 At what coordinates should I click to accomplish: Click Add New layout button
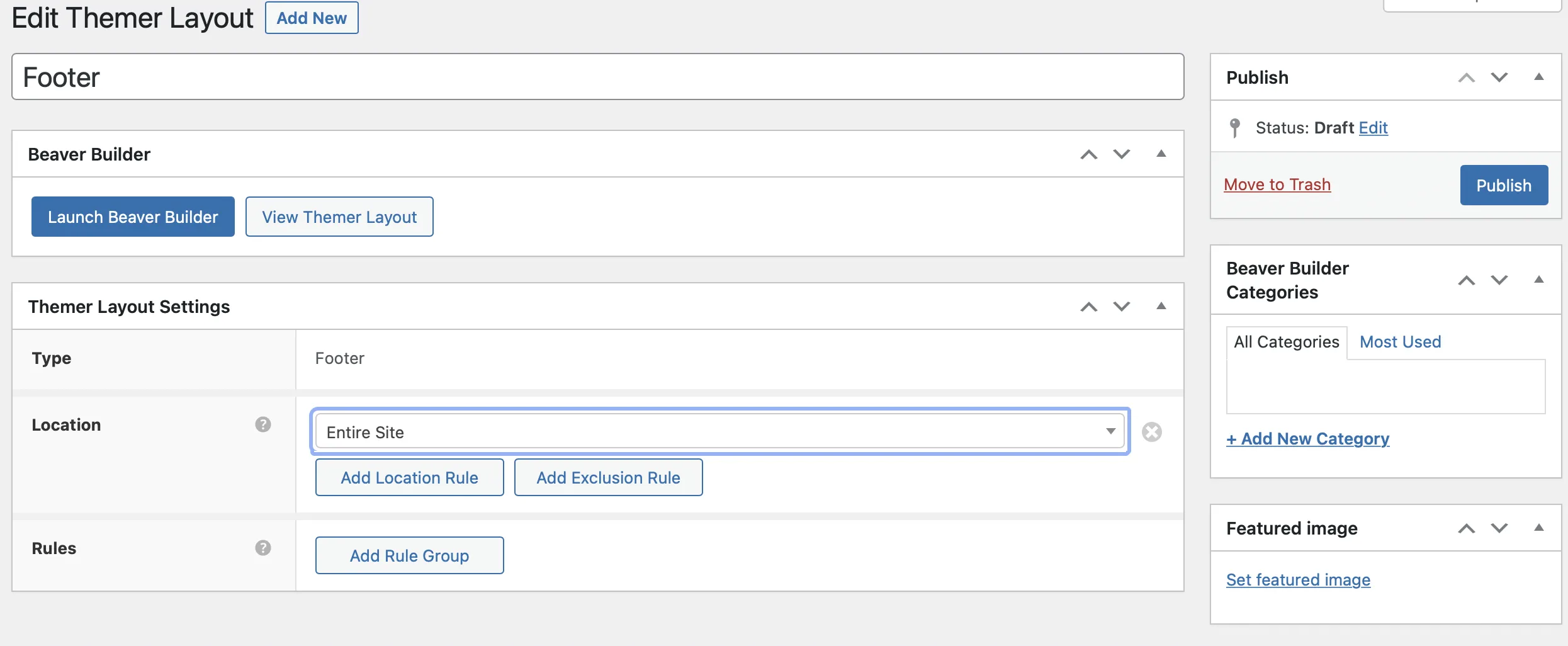[312, 18]
